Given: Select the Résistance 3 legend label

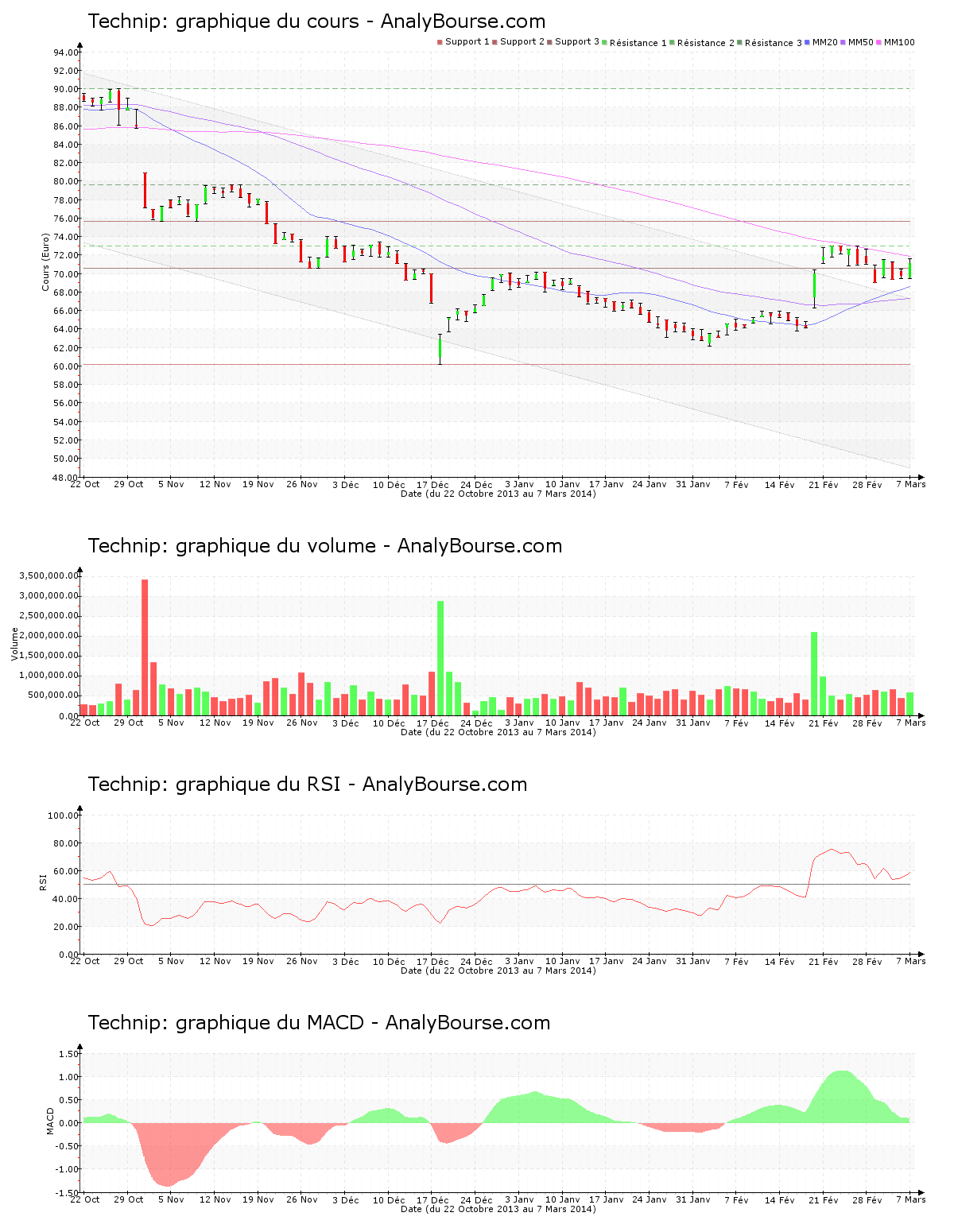Looking at the screenshot, I should (x=774, y=42).
